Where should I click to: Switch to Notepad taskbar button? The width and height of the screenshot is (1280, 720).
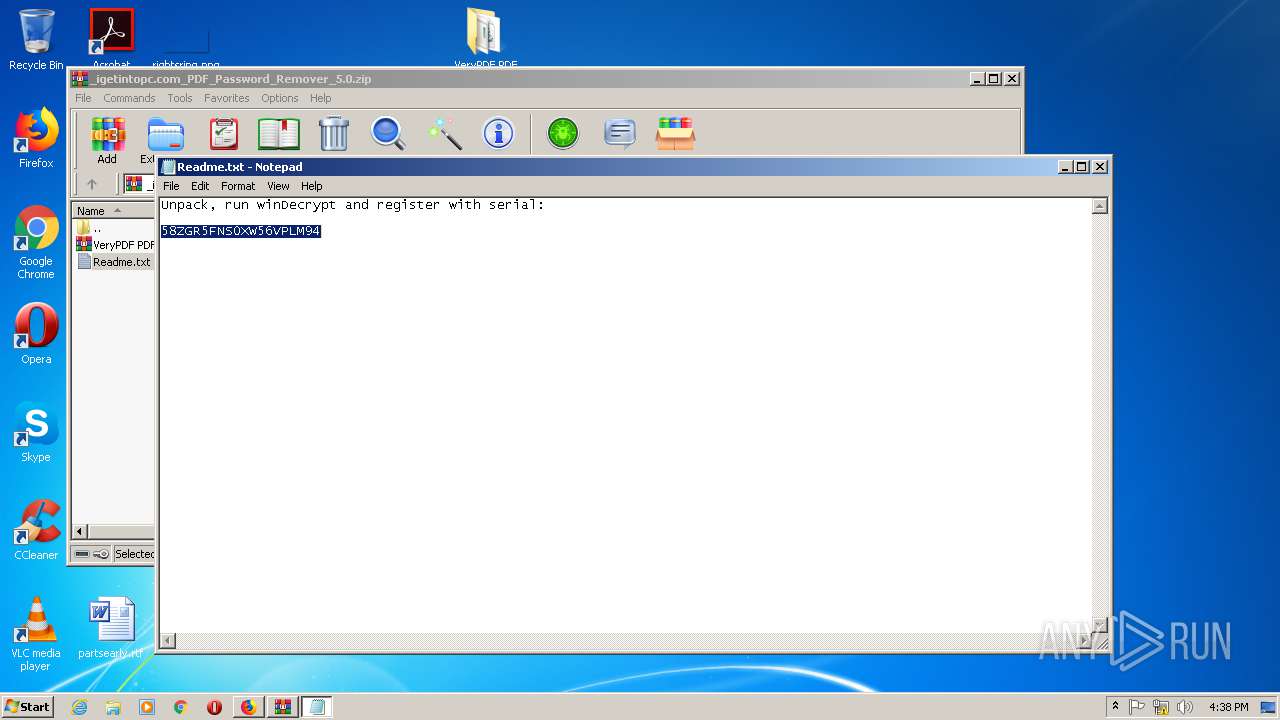tap(317, 707)
